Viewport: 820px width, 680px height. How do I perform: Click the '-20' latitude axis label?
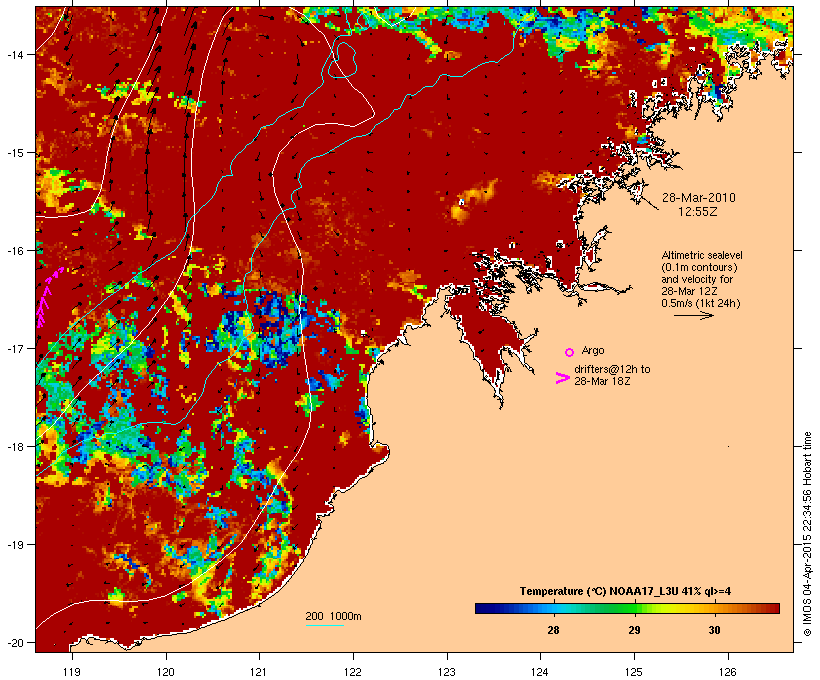(15, 643)
